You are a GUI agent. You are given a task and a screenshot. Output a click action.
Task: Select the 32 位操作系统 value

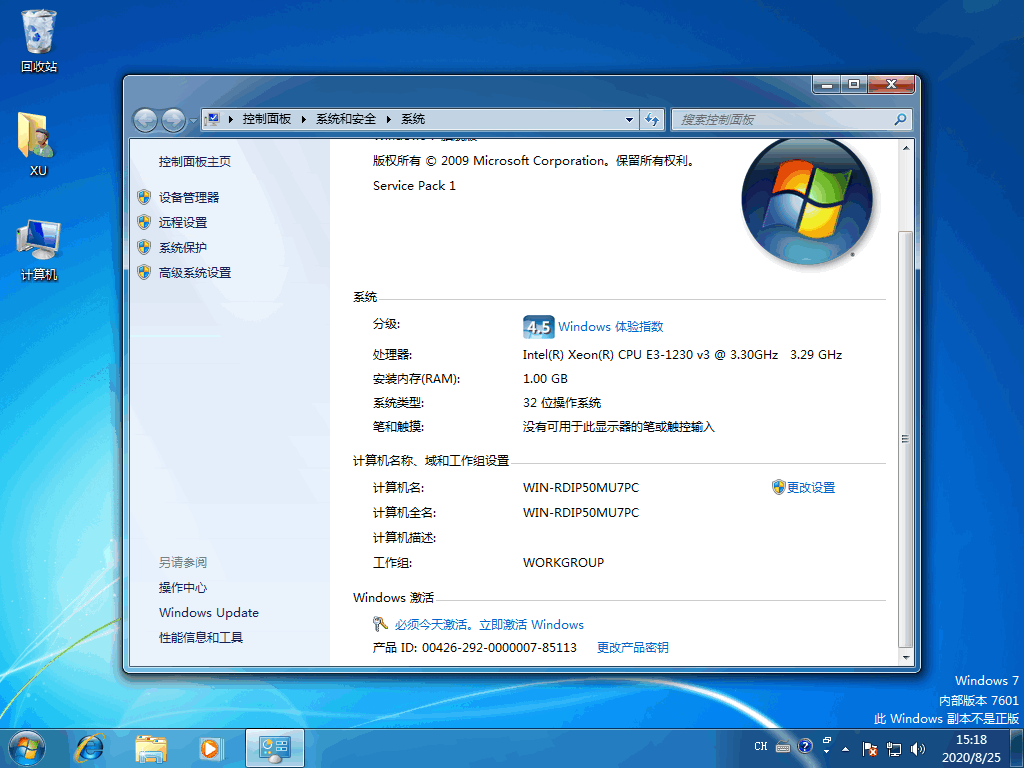[562, 403]
